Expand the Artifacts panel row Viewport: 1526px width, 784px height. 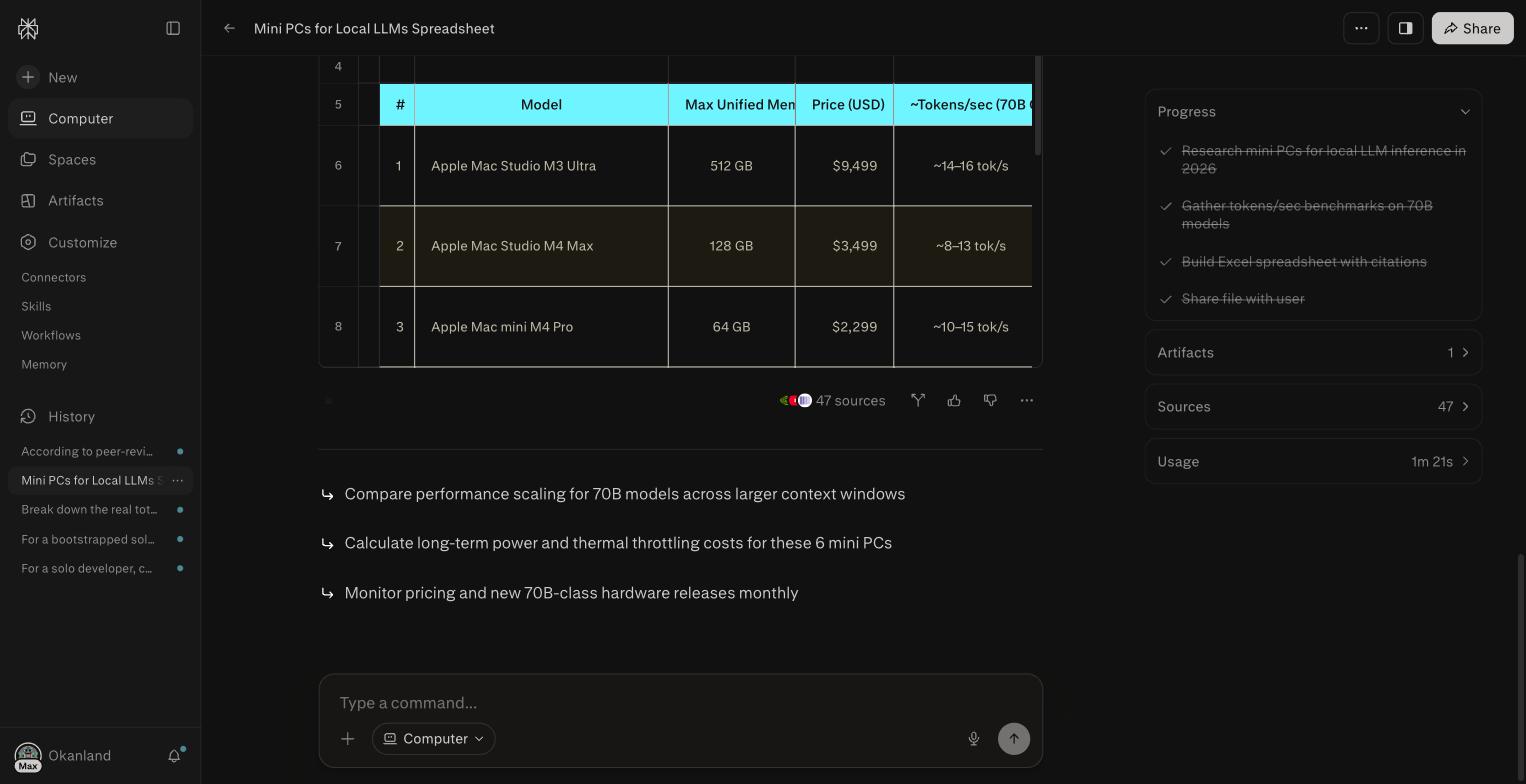pyautogui.click(x=1313, y=352)
